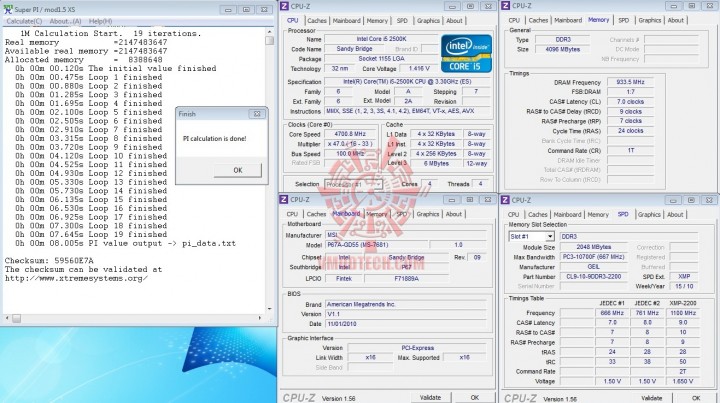720x403 pixels.
Task: Click the CPU-Z Z icon in the SPD window
Action: [x=505, y=200]
